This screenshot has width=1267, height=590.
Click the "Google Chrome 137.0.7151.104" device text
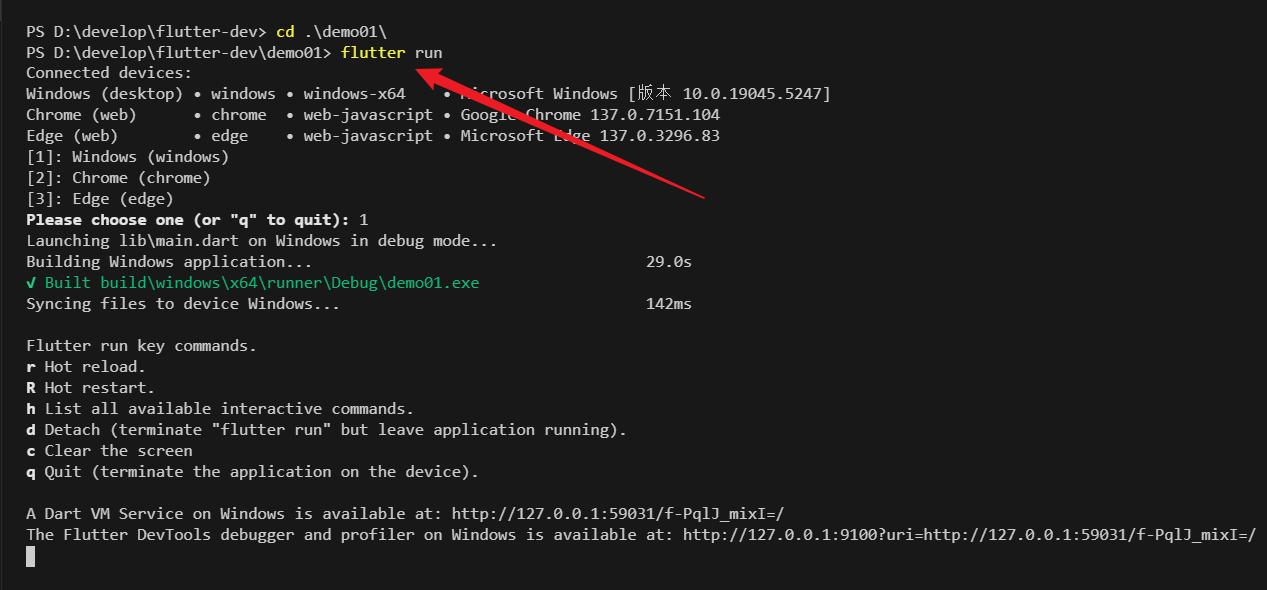[x=589, y=115]
